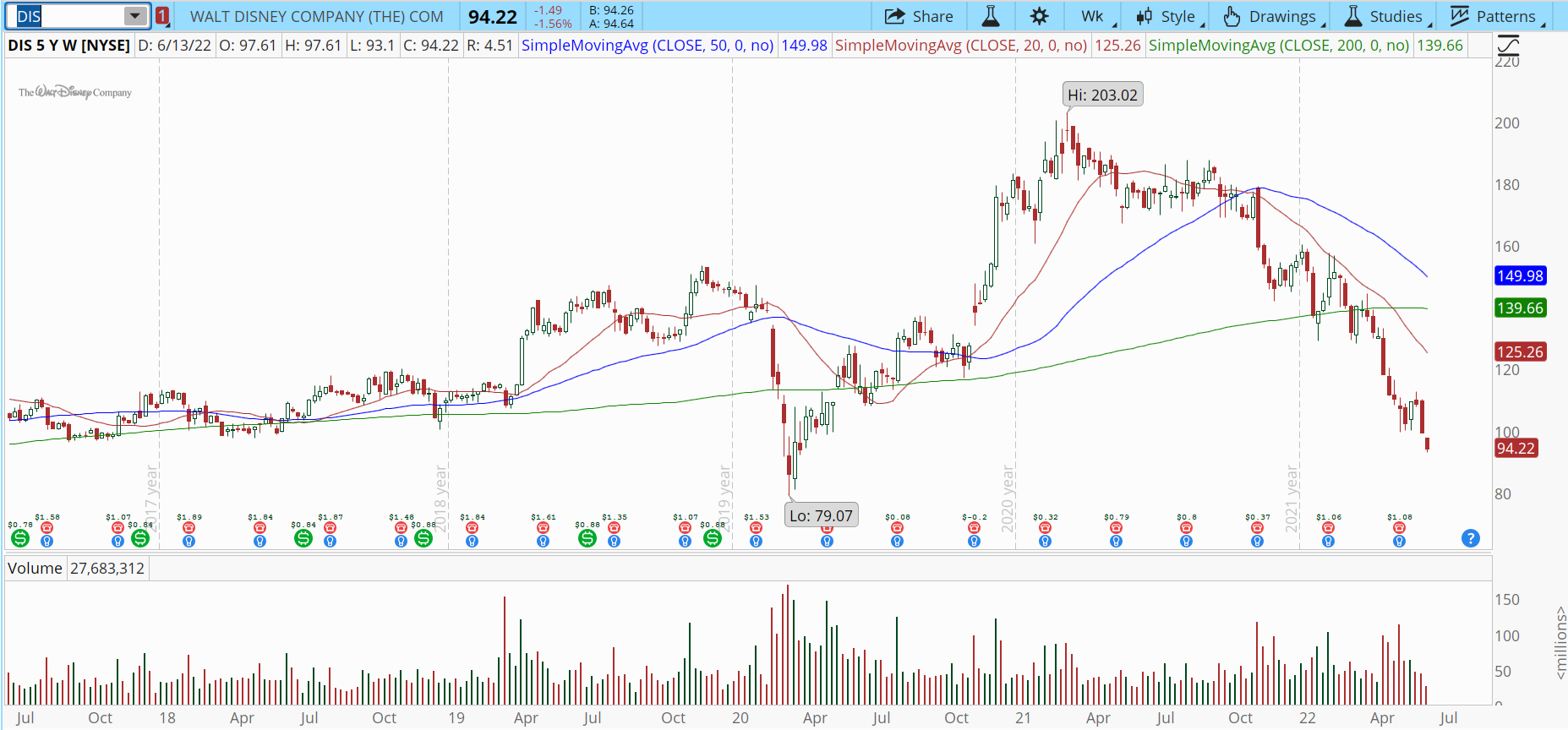Open the Studies dropdown menu
This screenshot has width=1568, height=730.
pos(1384,16)
